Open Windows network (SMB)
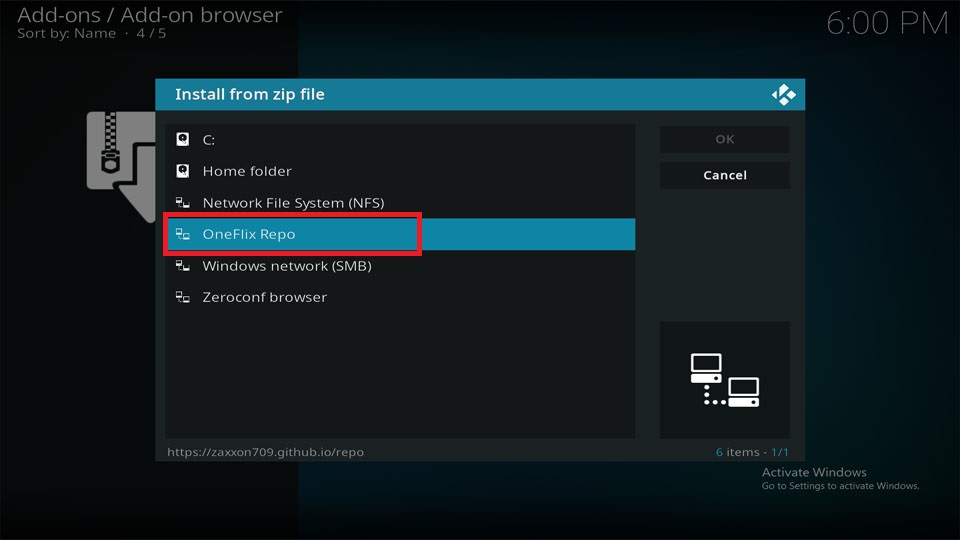 (400, 266)
